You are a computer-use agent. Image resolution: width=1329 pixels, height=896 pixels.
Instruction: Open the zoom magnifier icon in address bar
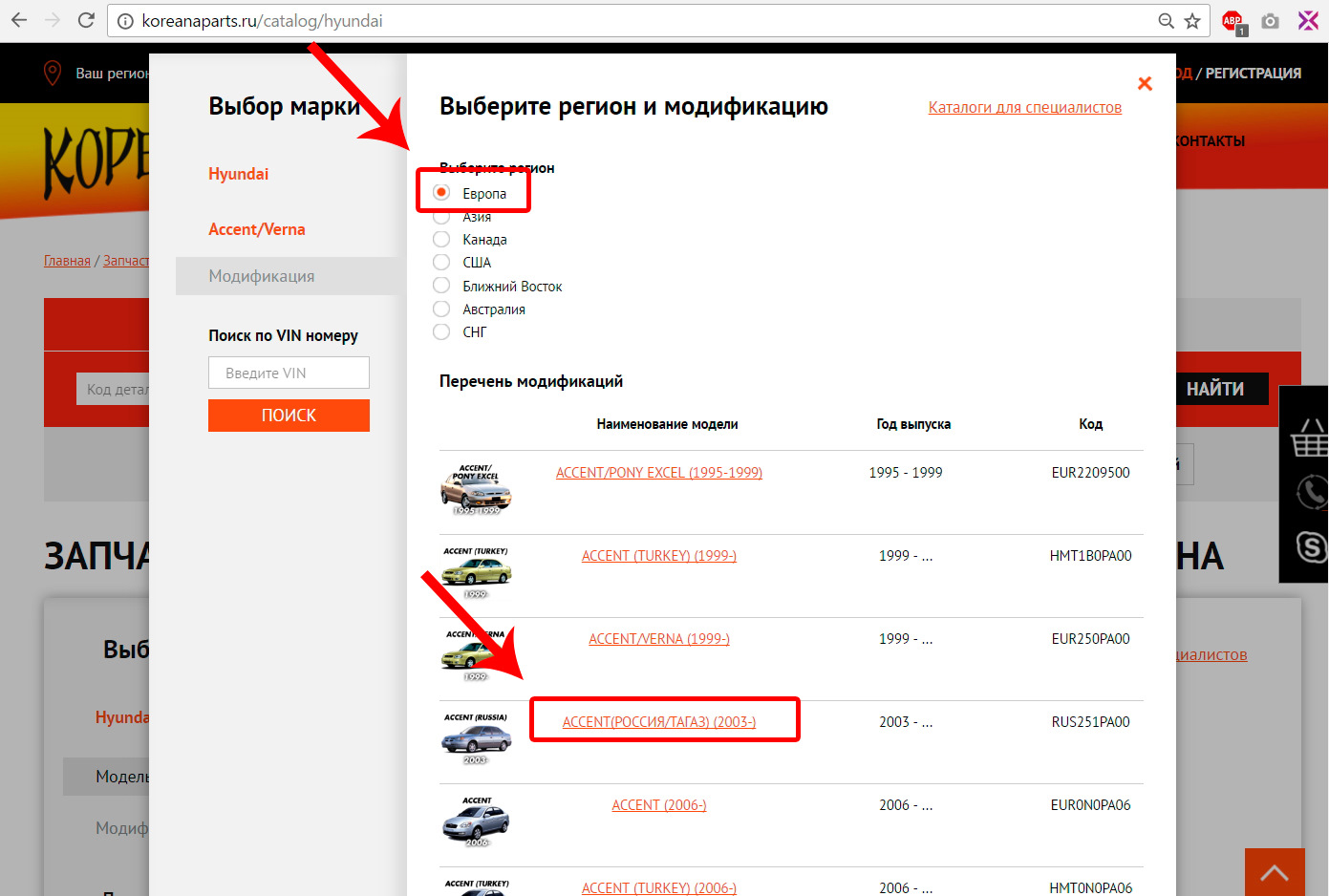pos(1166,21)
